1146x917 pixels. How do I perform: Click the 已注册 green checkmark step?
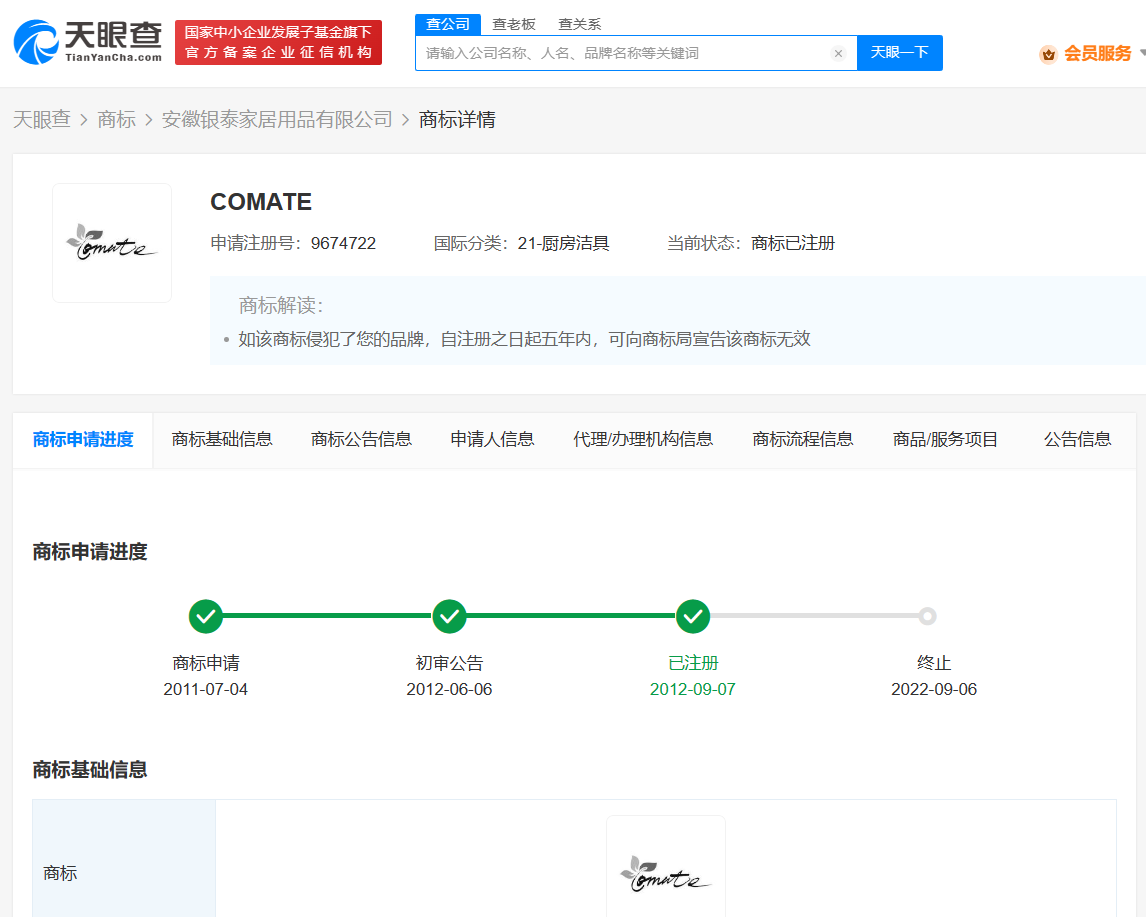point(693,617)
